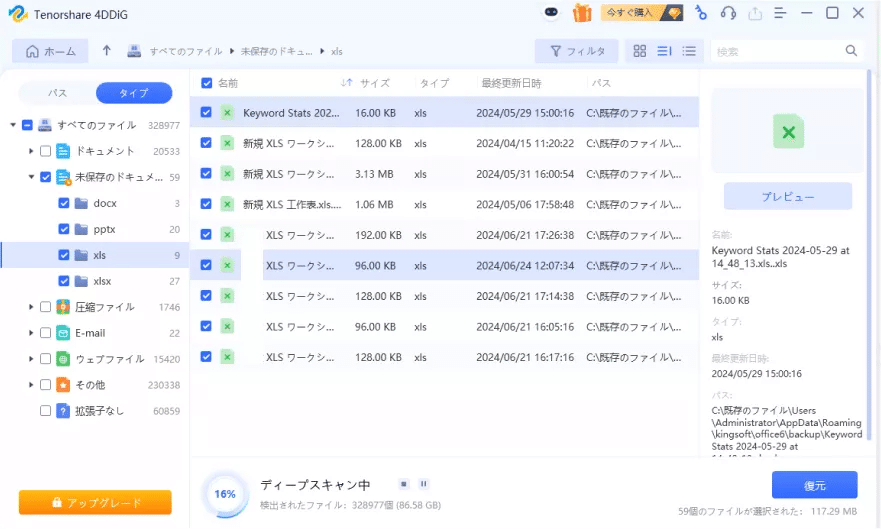Click the large Excel file preview thumbnail
Image resolution: width=881 pixels, height=529 pixels.
pyautogui.click(x=788, y=131)
